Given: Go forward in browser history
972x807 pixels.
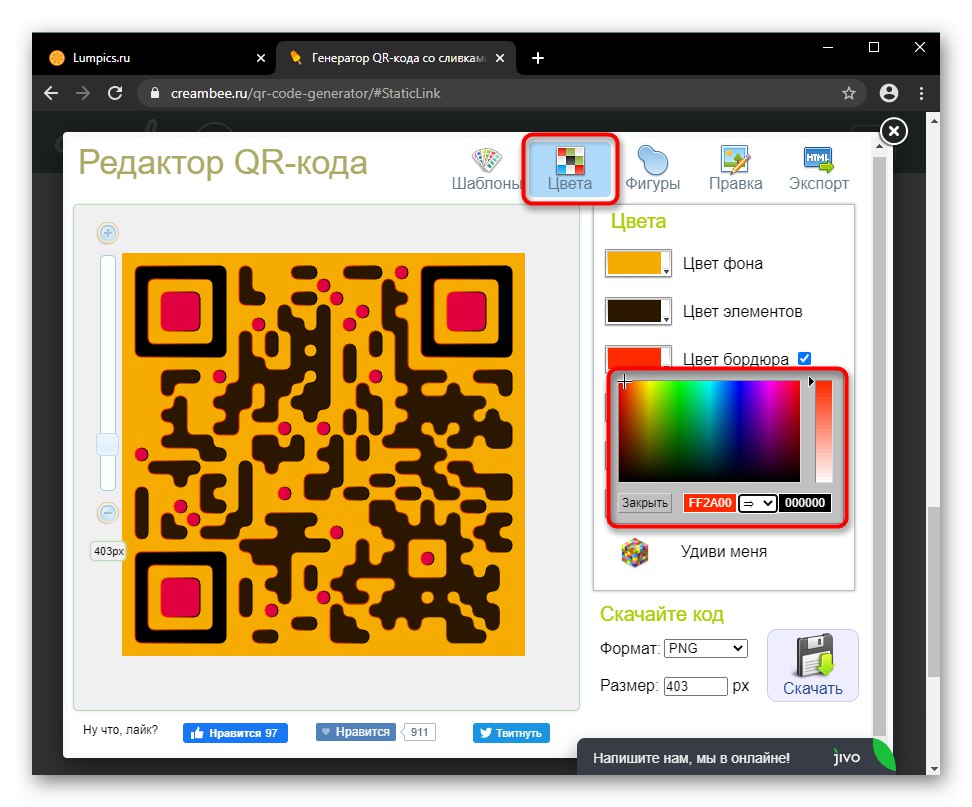Looking at the screenshot, I should point(83,93).
